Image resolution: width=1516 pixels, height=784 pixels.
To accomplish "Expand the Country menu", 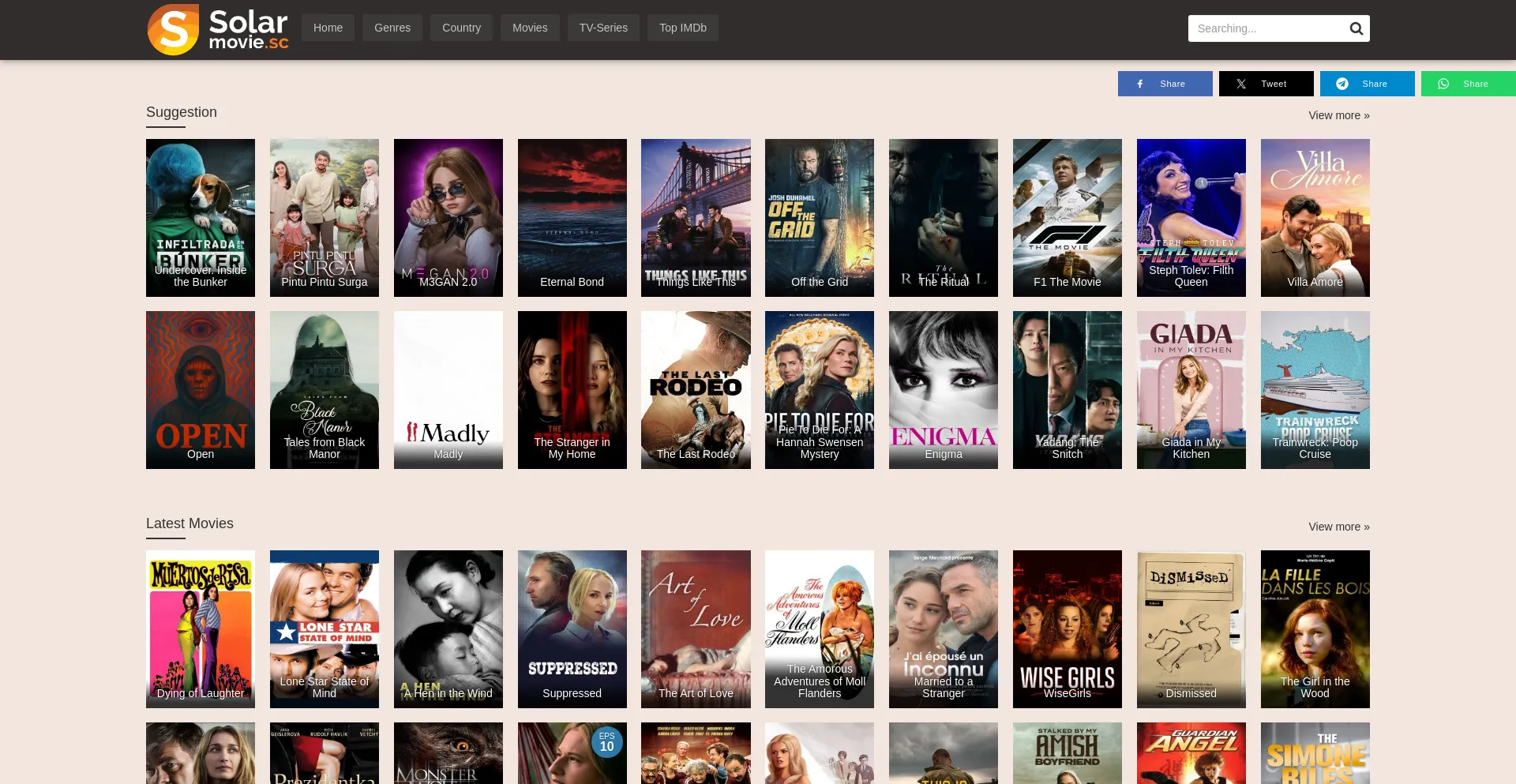I will [x=461, y=28].
